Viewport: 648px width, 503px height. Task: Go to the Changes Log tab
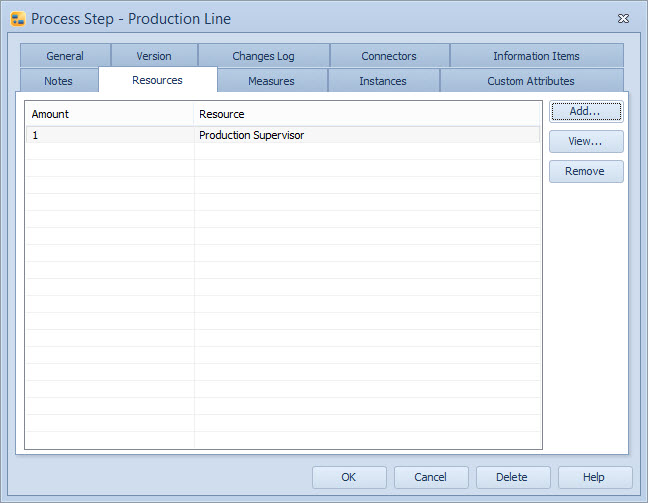[x=263, y=56]
